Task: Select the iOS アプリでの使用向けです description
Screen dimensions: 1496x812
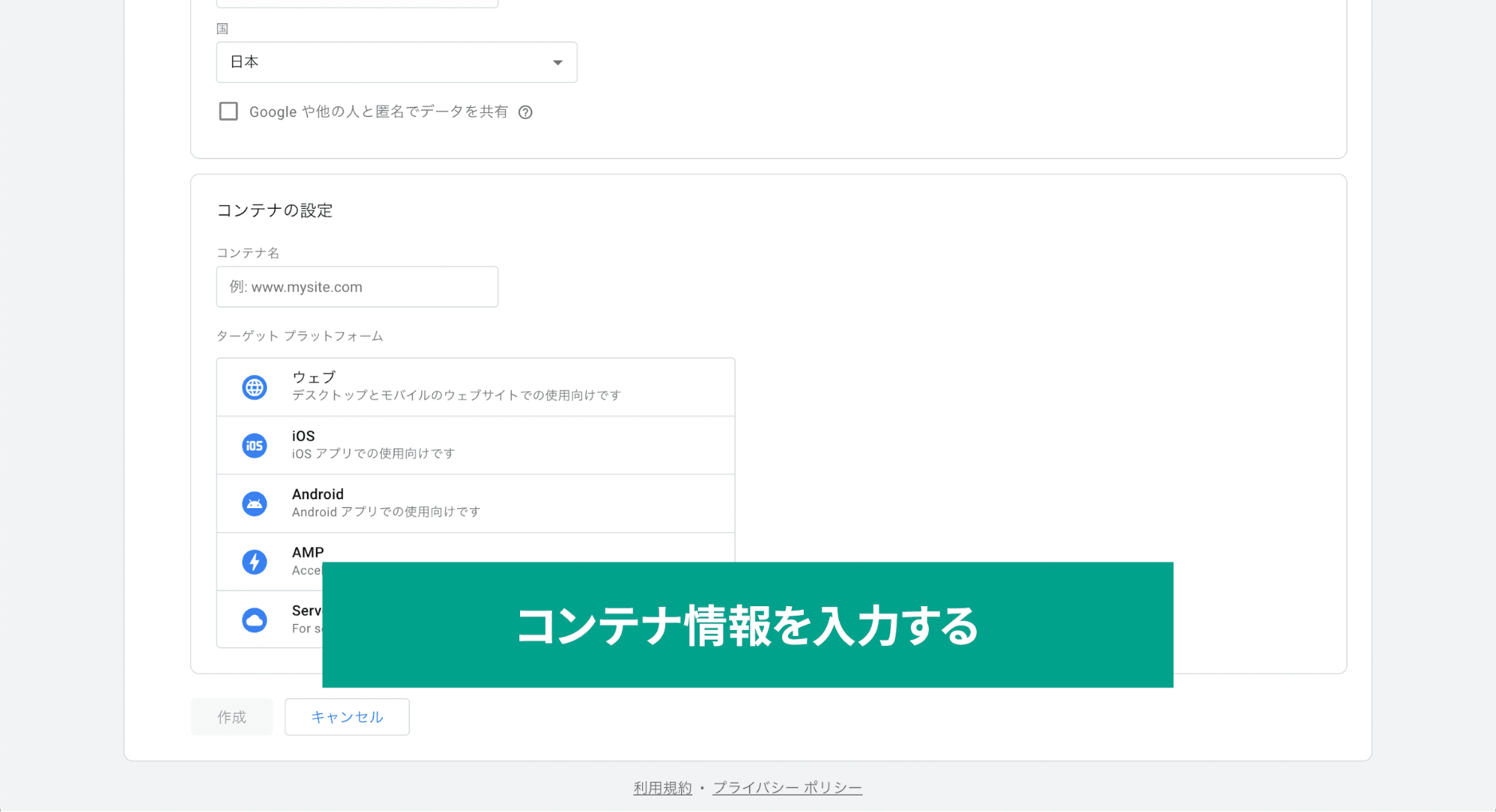Action: 373,454
